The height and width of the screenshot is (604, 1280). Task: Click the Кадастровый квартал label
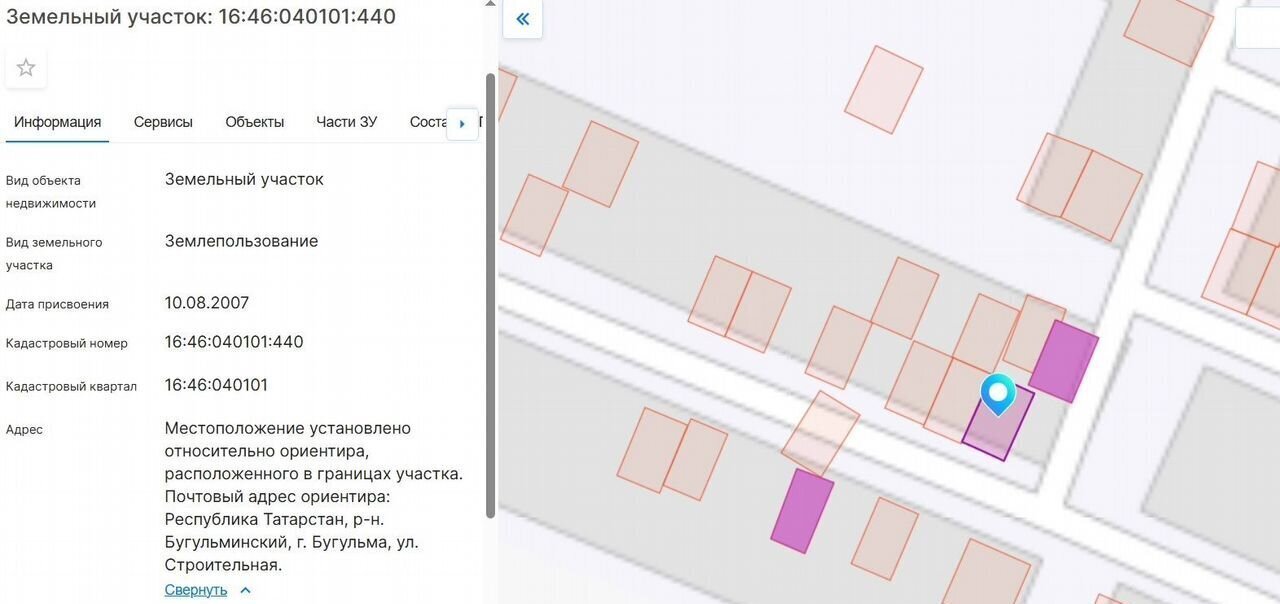[71, 387]
